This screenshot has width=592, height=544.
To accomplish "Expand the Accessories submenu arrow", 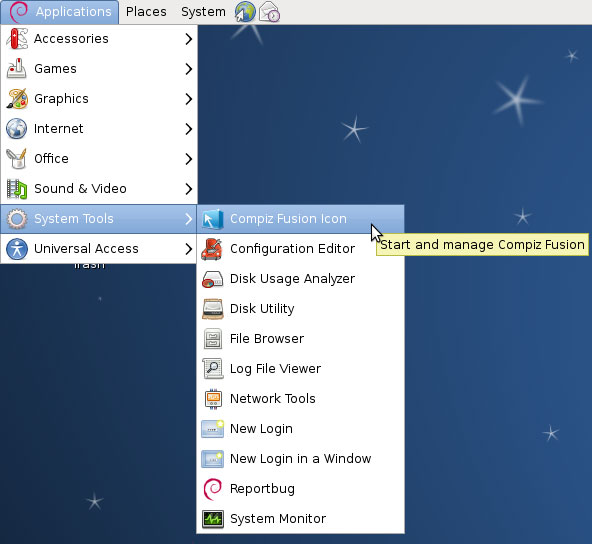I will [x=189, y=39].
